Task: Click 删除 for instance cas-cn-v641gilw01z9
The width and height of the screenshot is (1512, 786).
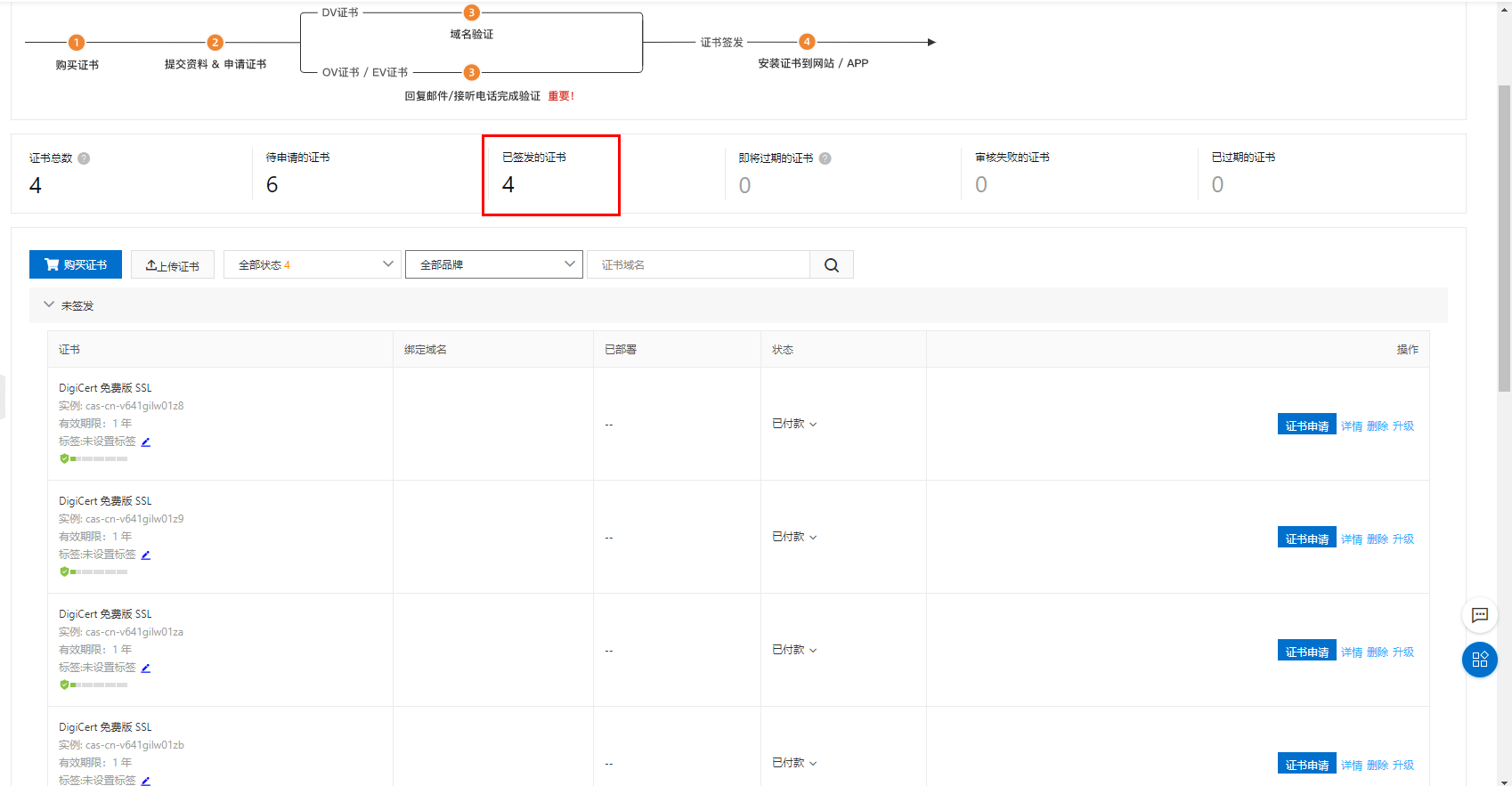Action: (x=1378, y=539)
